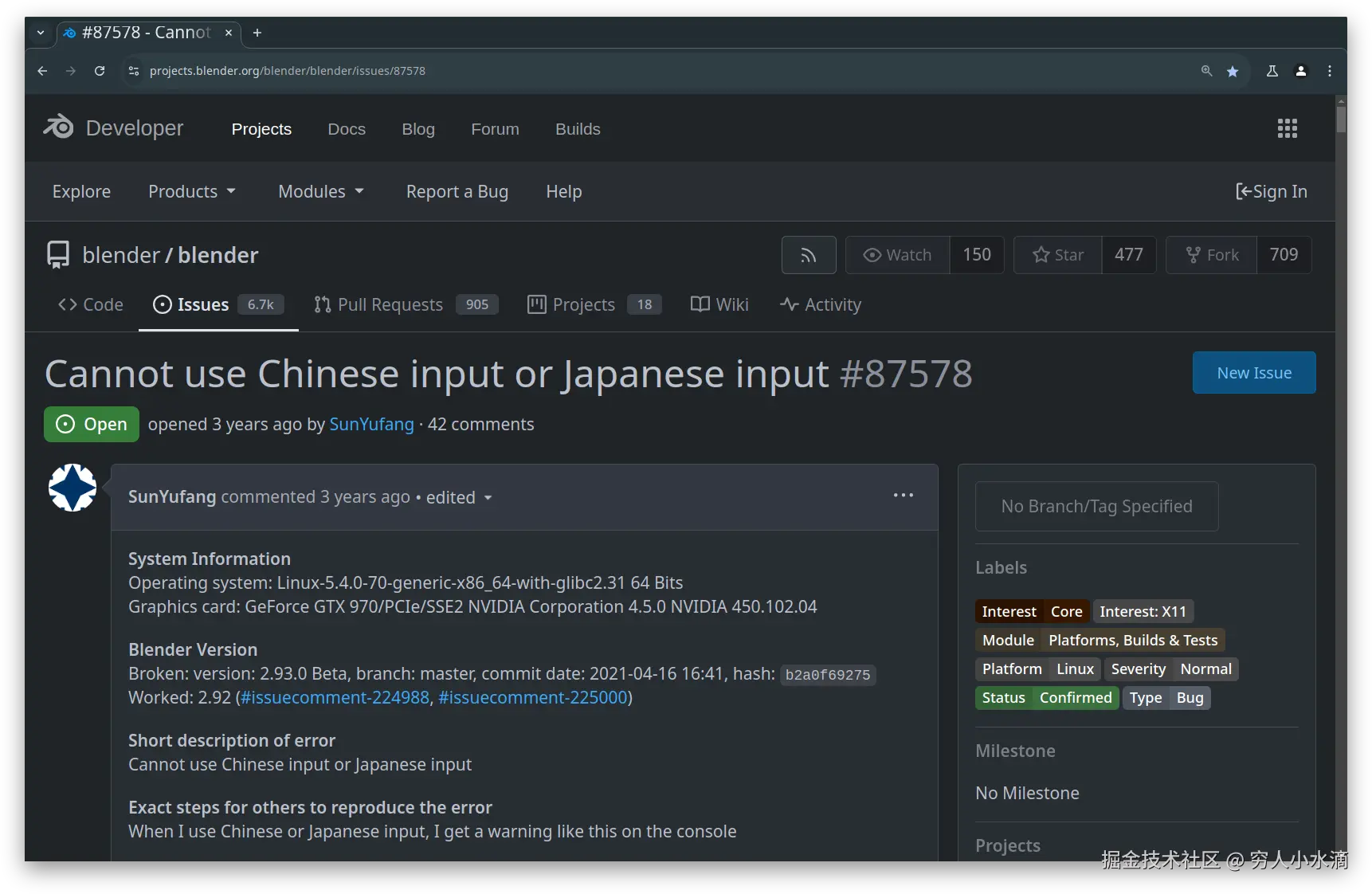This screenshot has height=894, width=1372.
Task: Click the RSS feed button
Action: coord(809,255)
